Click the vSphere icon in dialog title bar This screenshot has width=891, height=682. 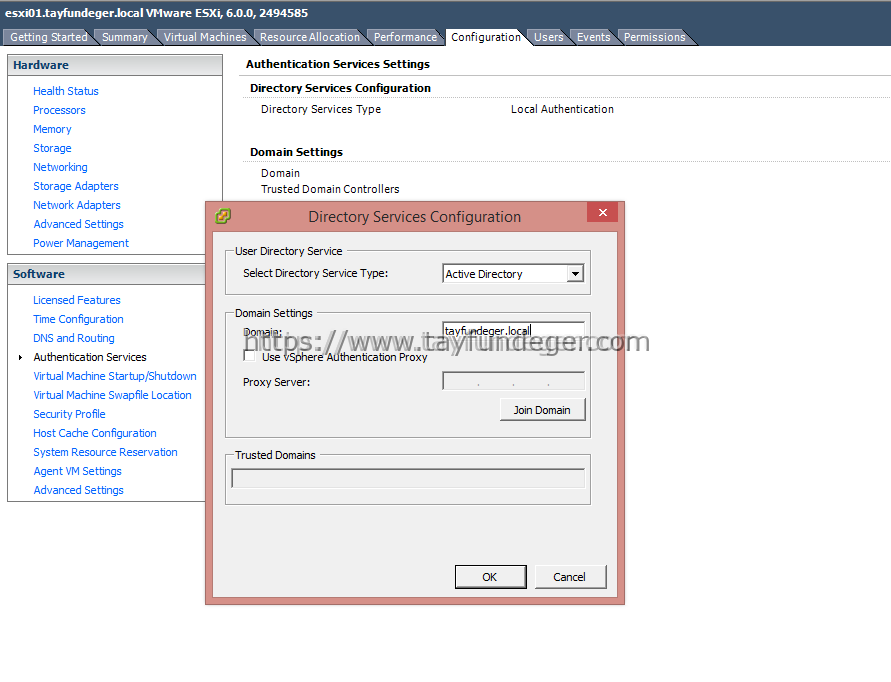(223, 216)
